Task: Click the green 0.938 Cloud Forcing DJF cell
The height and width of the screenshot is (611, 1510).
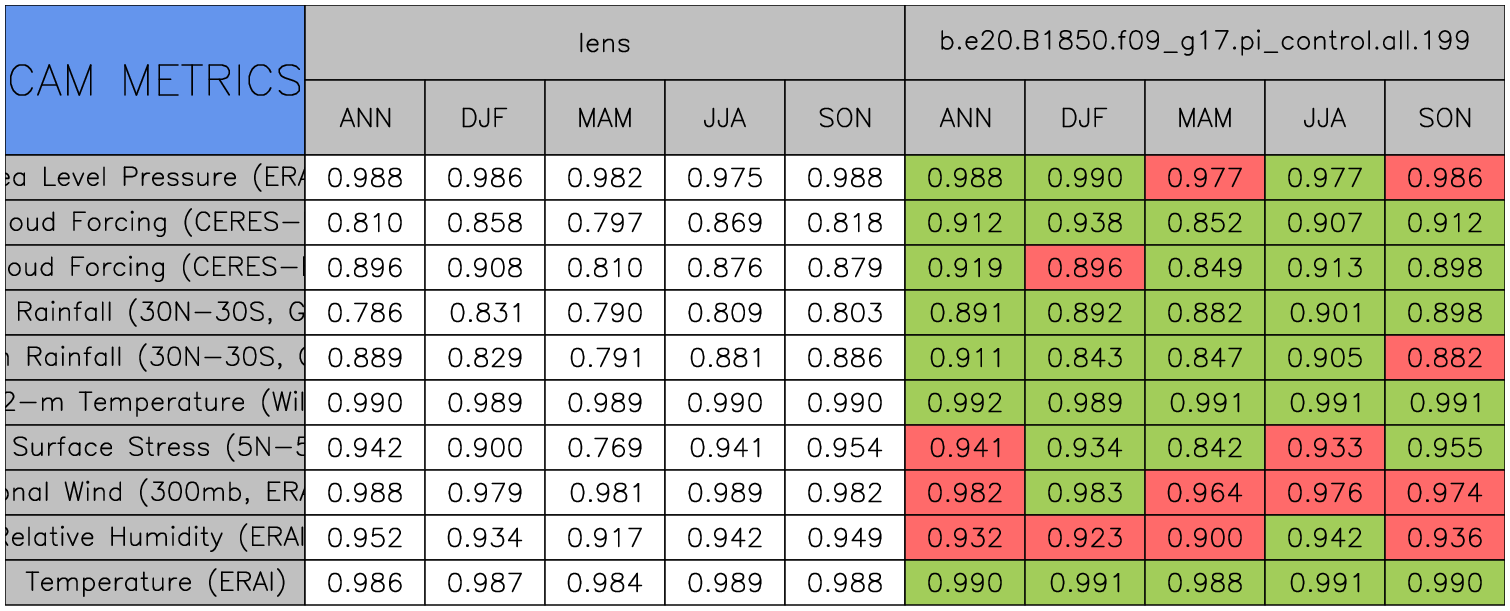Action: coord(1084,223)
